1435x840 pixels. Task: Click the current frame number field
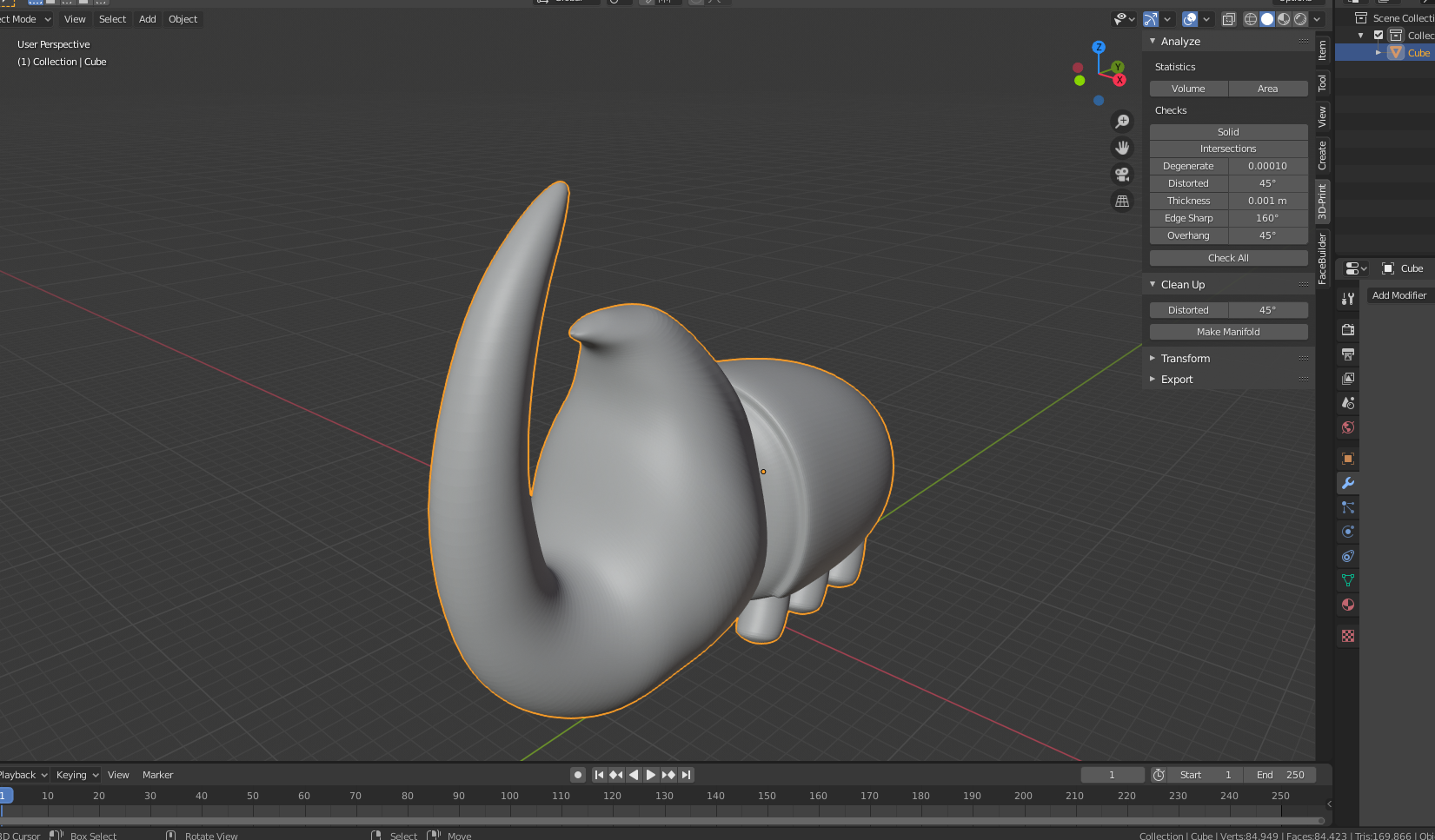1113,774
